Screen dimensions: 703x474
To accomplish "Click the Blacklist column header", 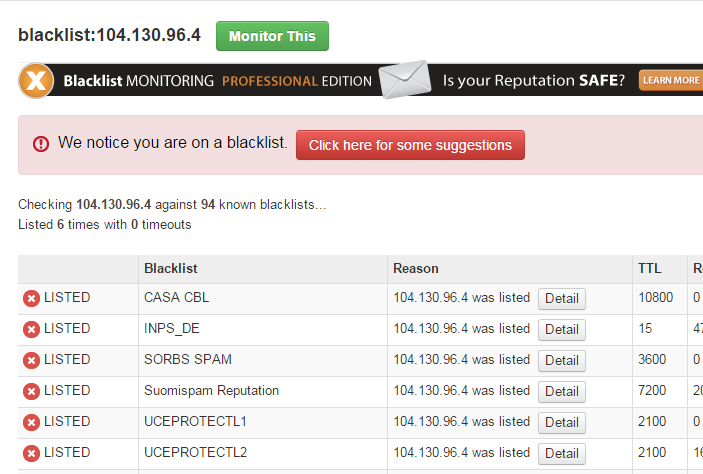I will pyautogui.click(x=170, y=268).
